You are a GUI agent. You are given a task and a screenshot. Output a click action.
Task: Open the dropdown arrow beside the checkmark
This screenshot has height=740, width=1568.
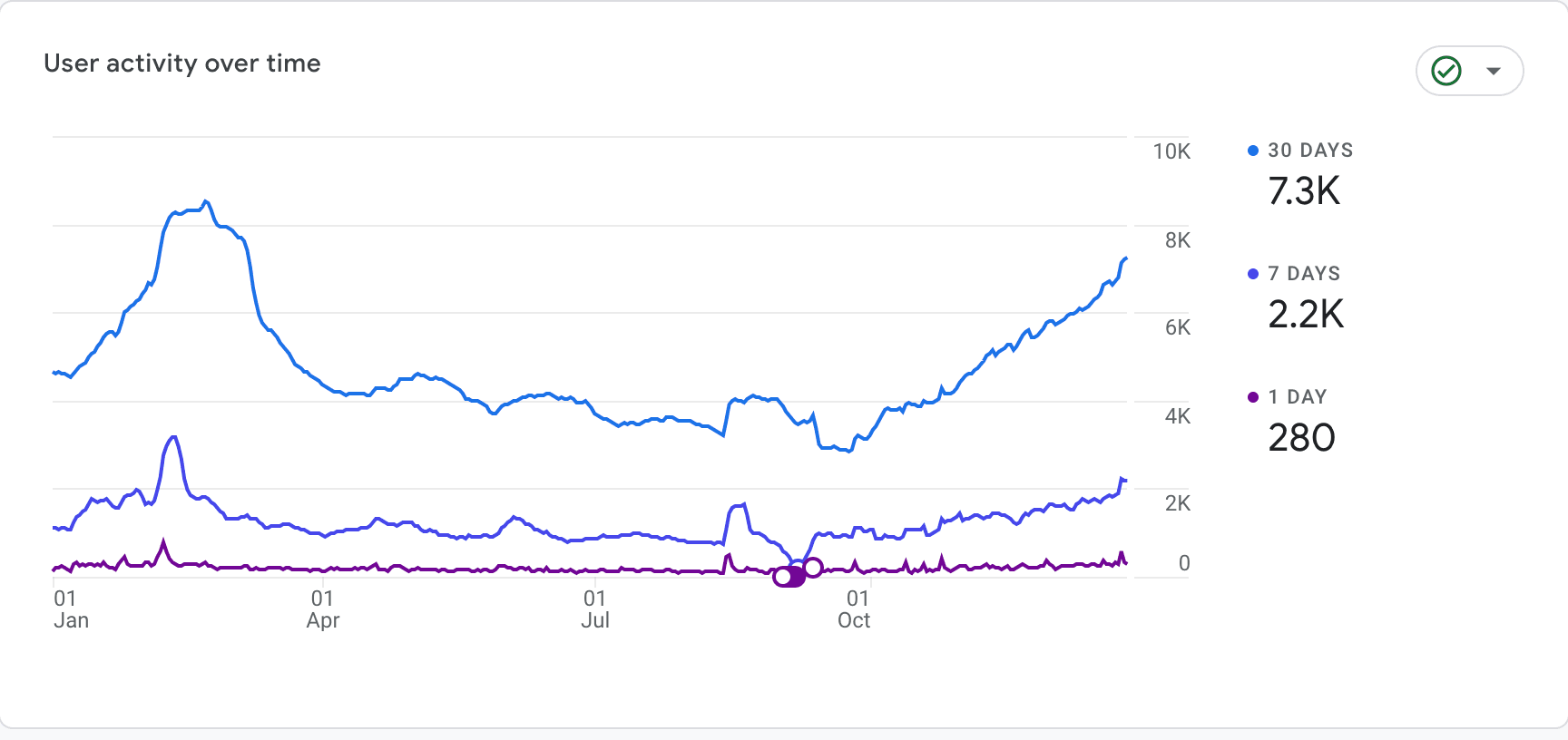pos(1494,71)
